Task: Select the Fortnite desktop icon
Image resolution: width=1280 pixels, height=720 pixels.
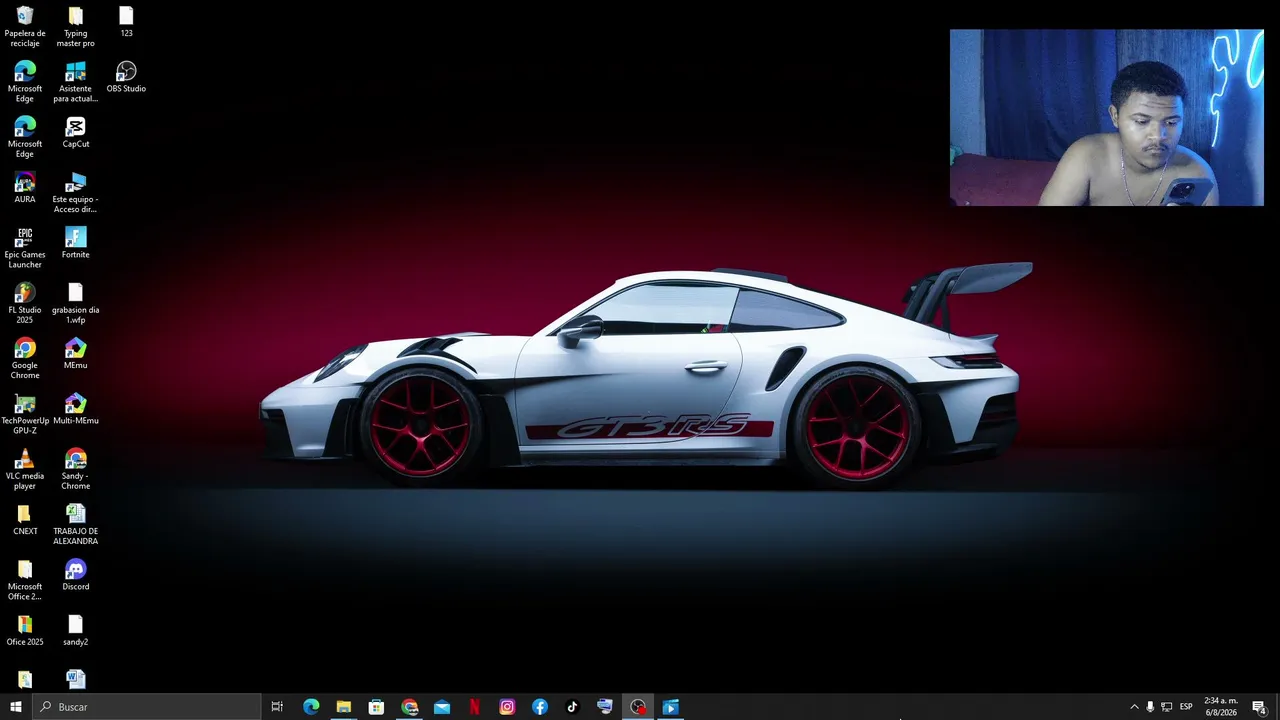Action: (76, 243)
